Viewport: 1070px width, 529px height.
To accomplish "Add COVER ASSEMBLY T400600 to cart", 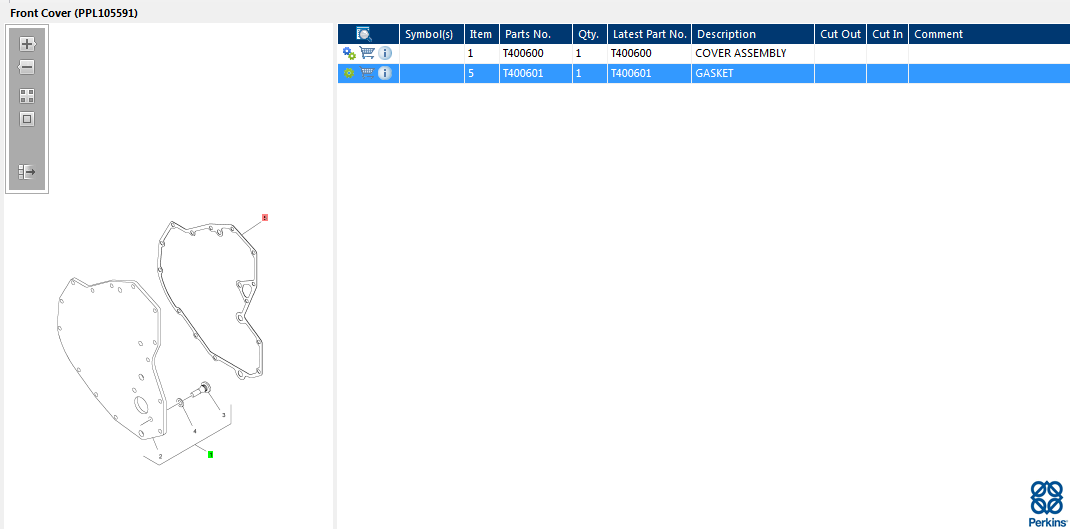I will [367, 53].
